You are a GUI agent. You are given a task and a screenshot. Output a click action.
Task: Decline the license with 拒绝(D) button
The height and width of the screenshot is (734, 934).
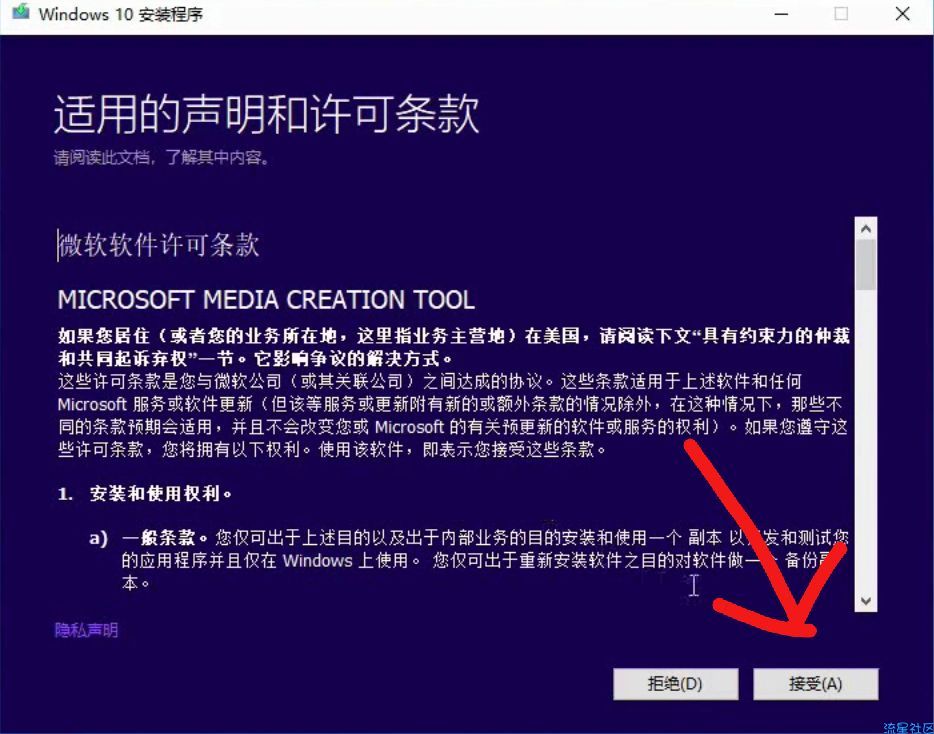point(675,683)
